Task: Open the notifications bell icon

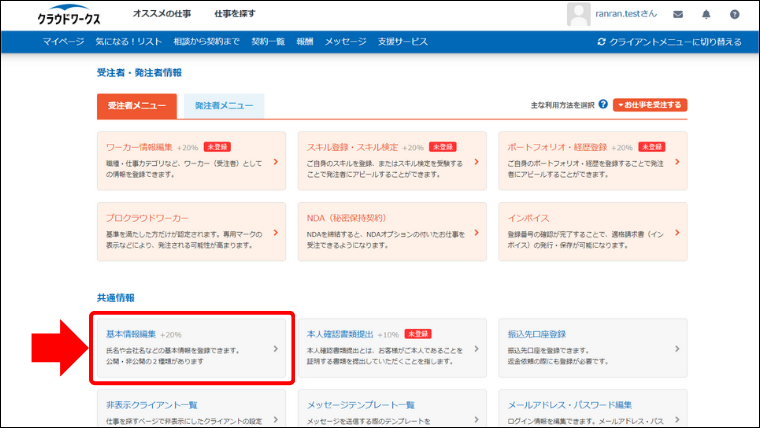Action: tap(706, 15)
